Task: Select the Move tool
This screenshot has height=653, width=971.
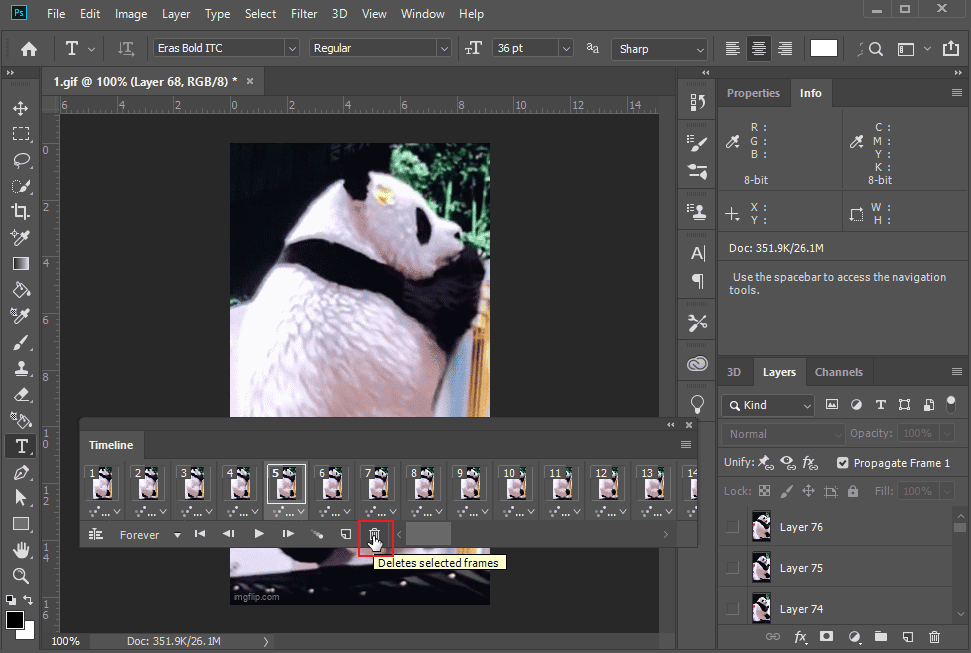Action: click(x=21, y=108)
